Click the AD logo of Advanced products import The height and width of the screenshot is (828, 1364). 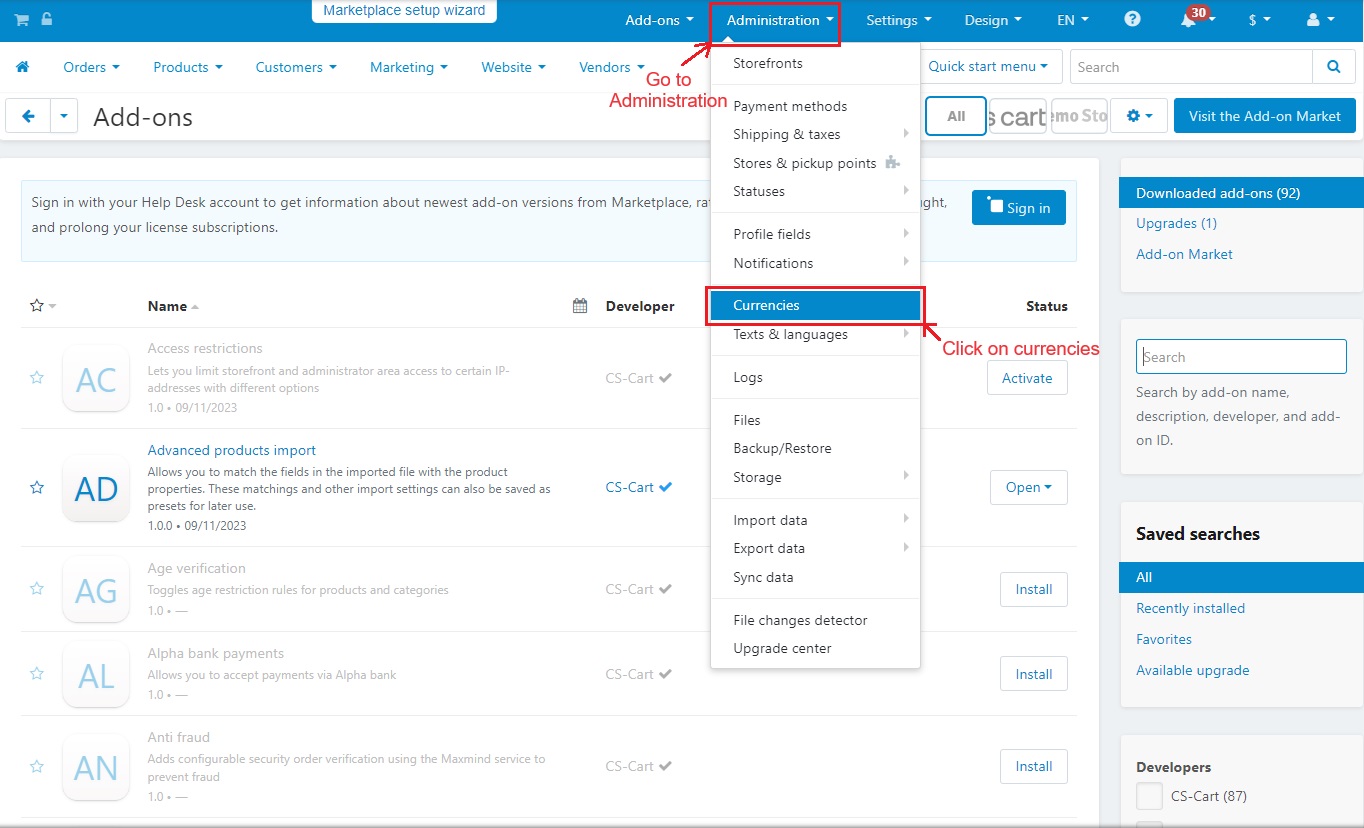[96, 488]
